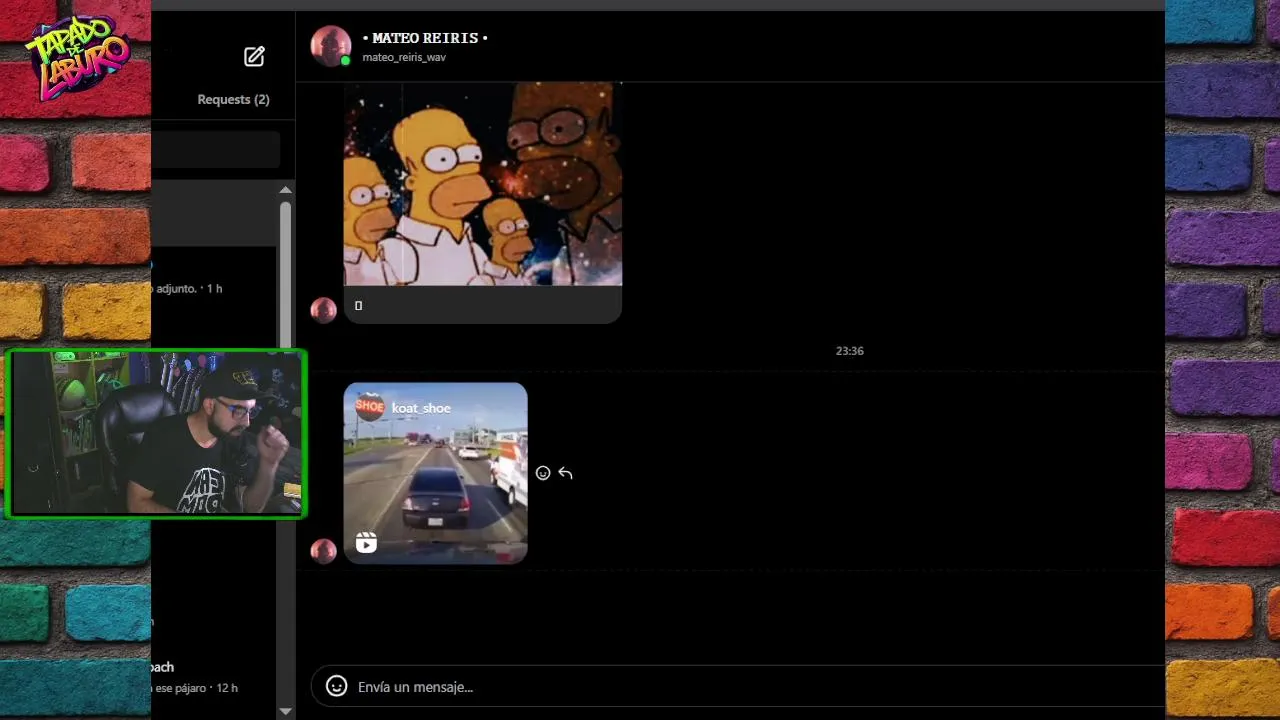This screenshot has height=720, width=1280.
Task: Open conversation with 'ese pájaro · 12 h'
Action: (214, 677)
